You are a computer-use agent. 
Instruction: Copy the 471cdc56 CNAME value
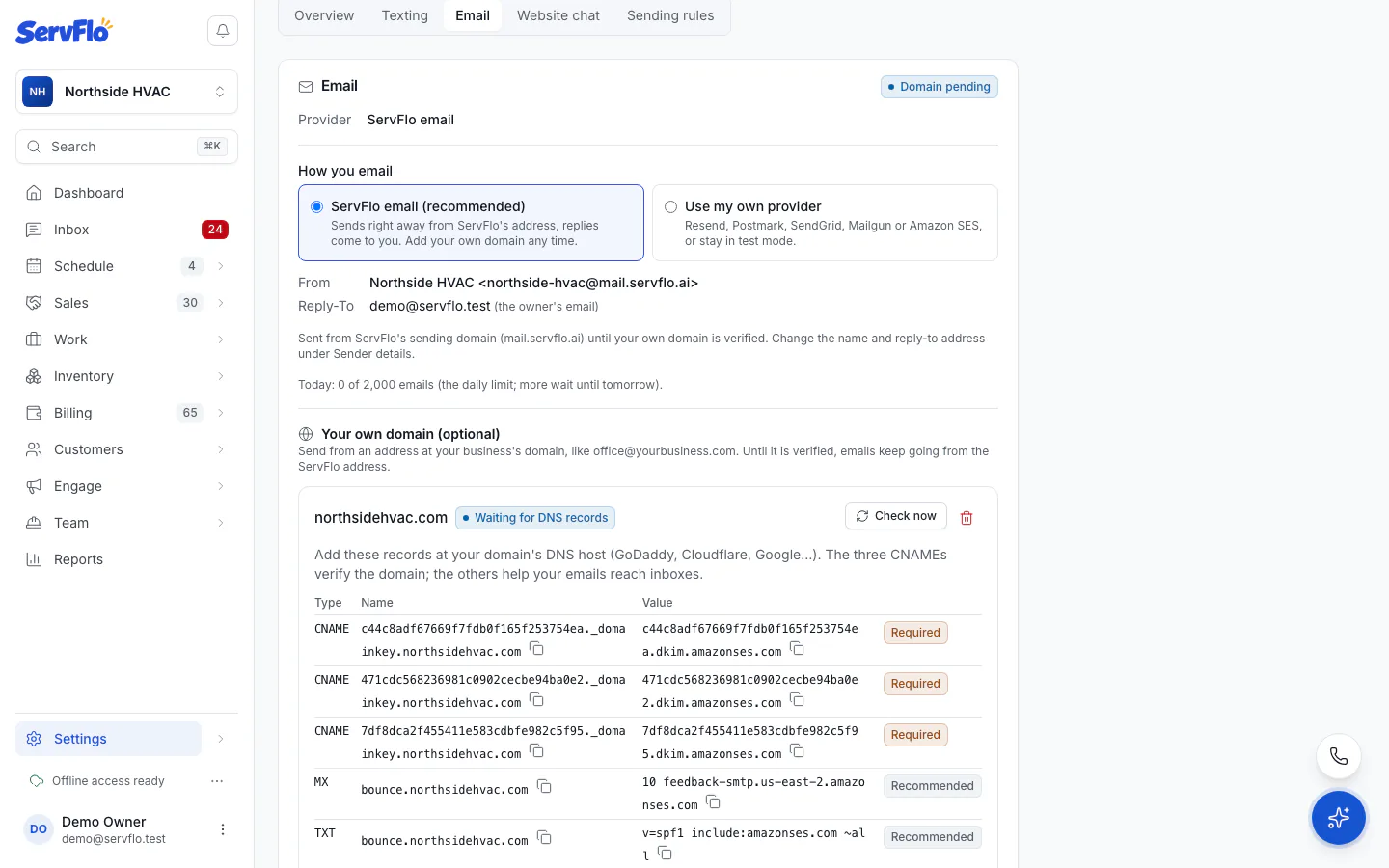[x=797, y=700]
